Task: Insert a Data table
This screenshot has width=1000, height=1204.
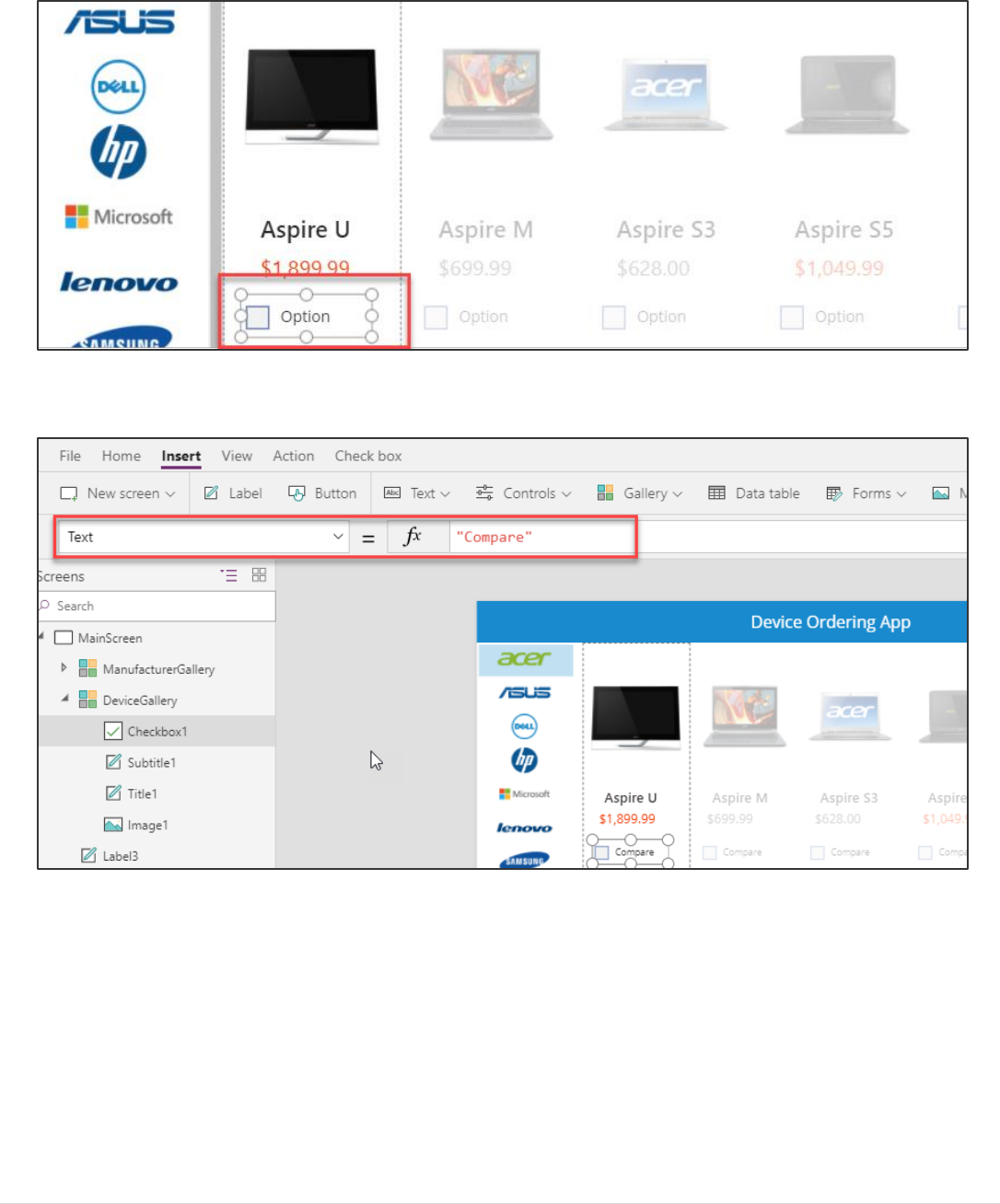Action: (754, 493)
